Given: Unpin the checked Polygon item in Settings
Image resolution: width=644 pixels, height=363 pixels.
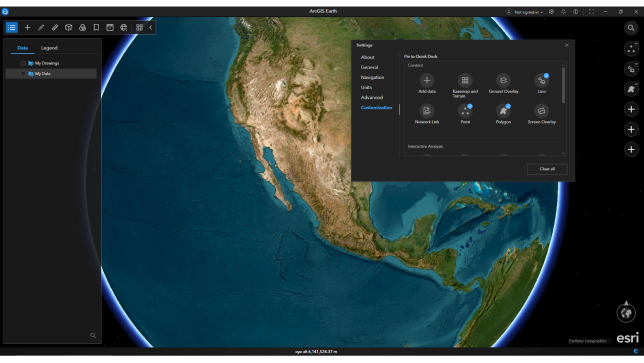Looking at the screenshot, I should tap(503, 111).
